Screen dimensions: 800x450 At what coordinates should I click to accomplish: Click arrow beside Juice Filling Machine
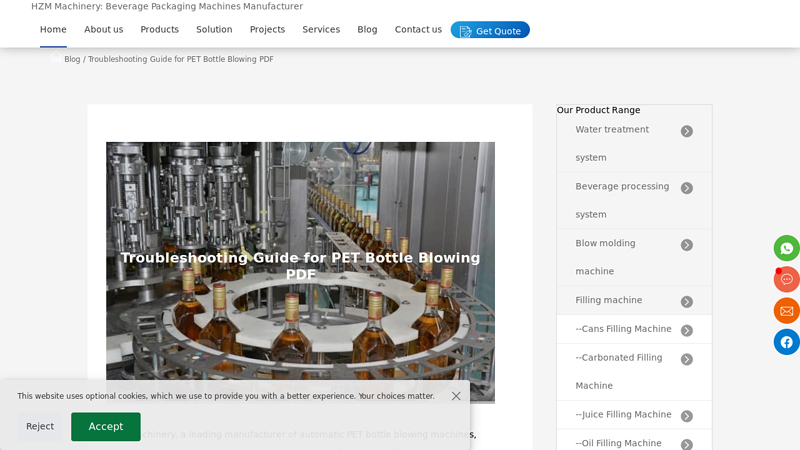pos(687,416)
